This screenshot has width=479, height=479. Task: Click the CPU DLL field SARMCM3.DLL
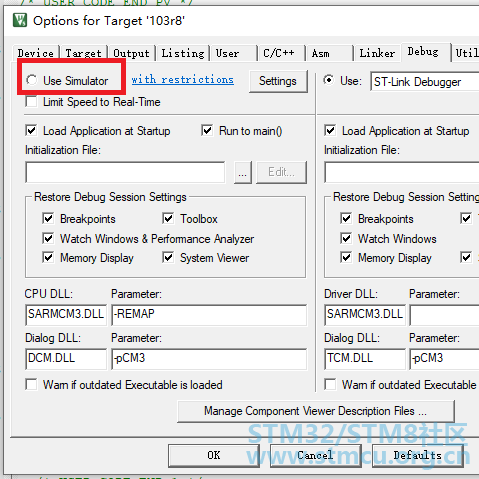[x=66, y=315]
